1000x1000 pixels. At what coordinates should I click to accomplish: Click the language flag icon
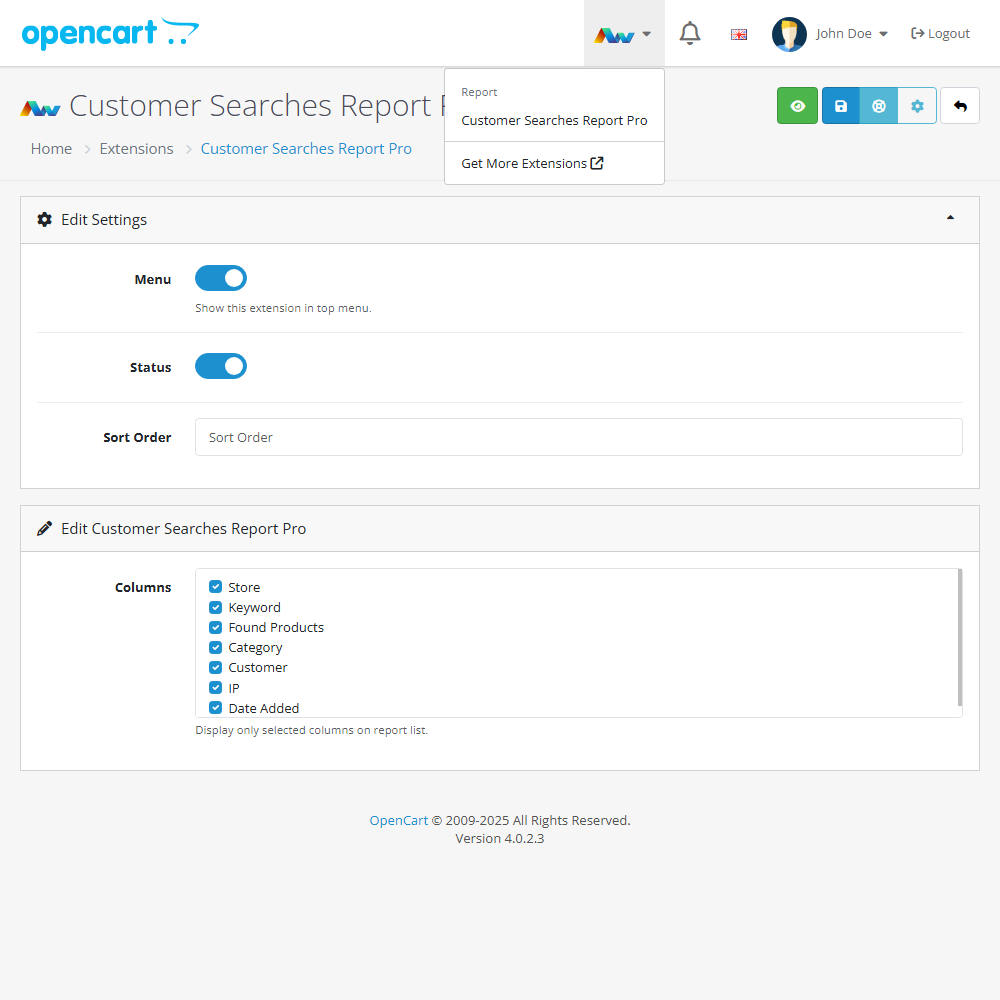click(739, 34)
